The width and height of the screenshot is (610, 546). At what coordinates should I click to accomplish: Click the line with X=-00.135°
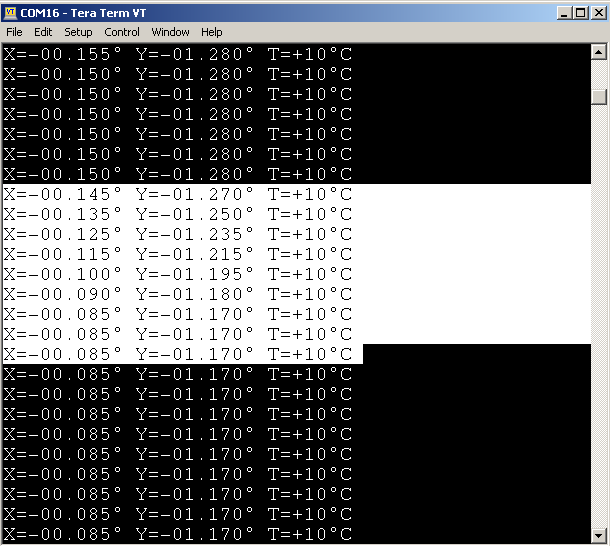[178, 214]
